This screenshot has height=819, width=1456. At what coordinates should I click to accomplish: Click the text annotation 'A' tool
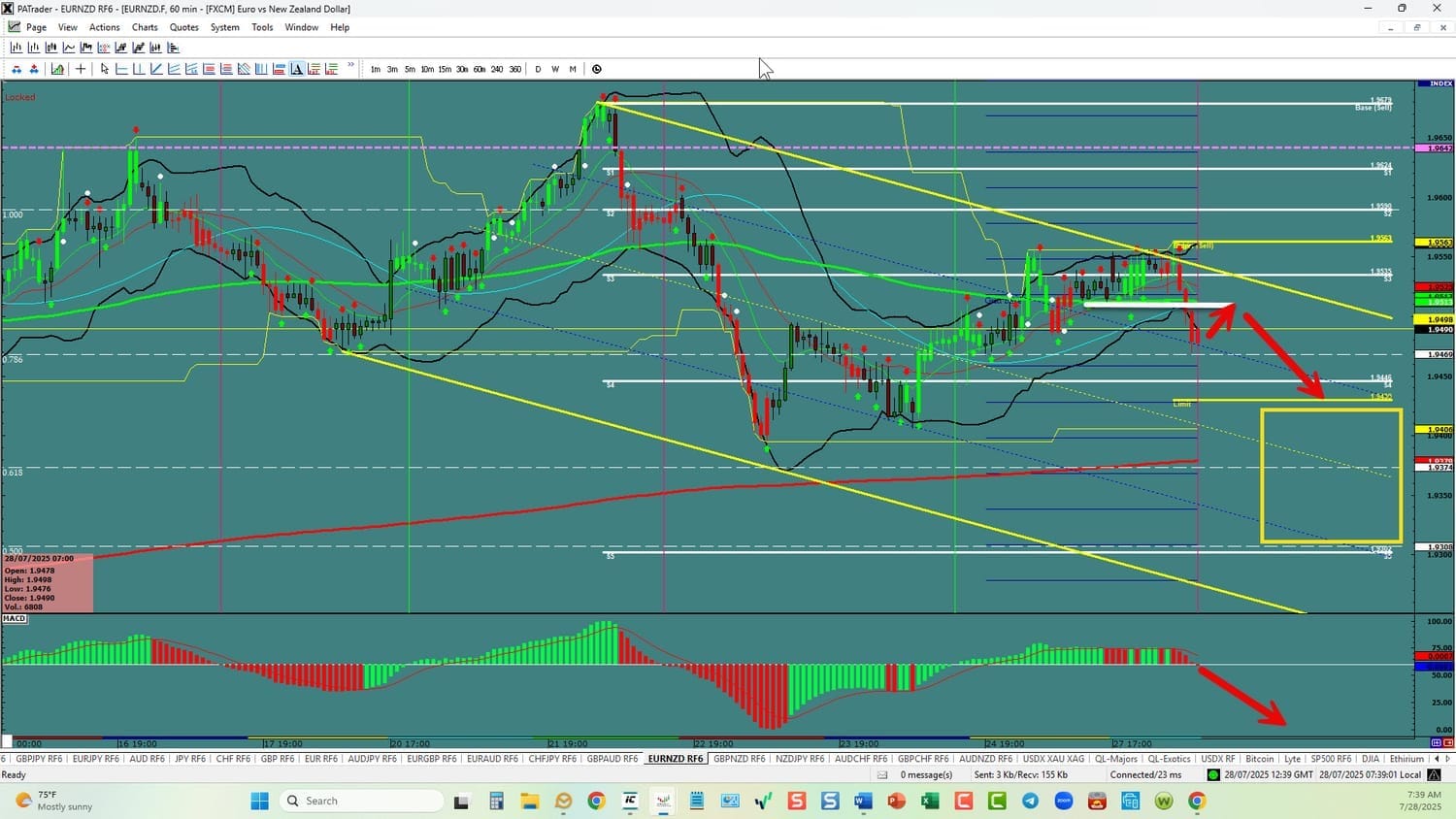tap(296, 69)
